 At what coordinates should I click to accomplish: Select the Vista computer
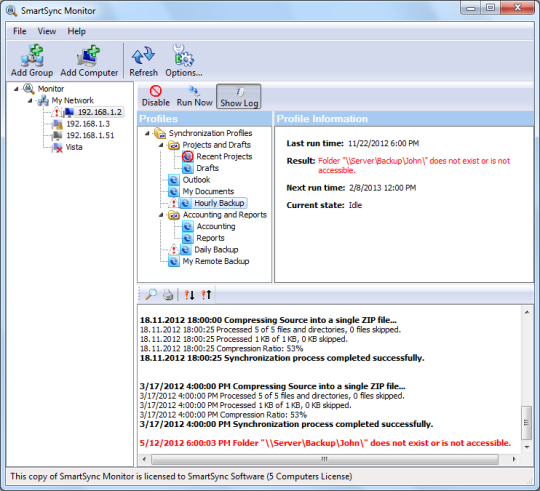[74, 147]
